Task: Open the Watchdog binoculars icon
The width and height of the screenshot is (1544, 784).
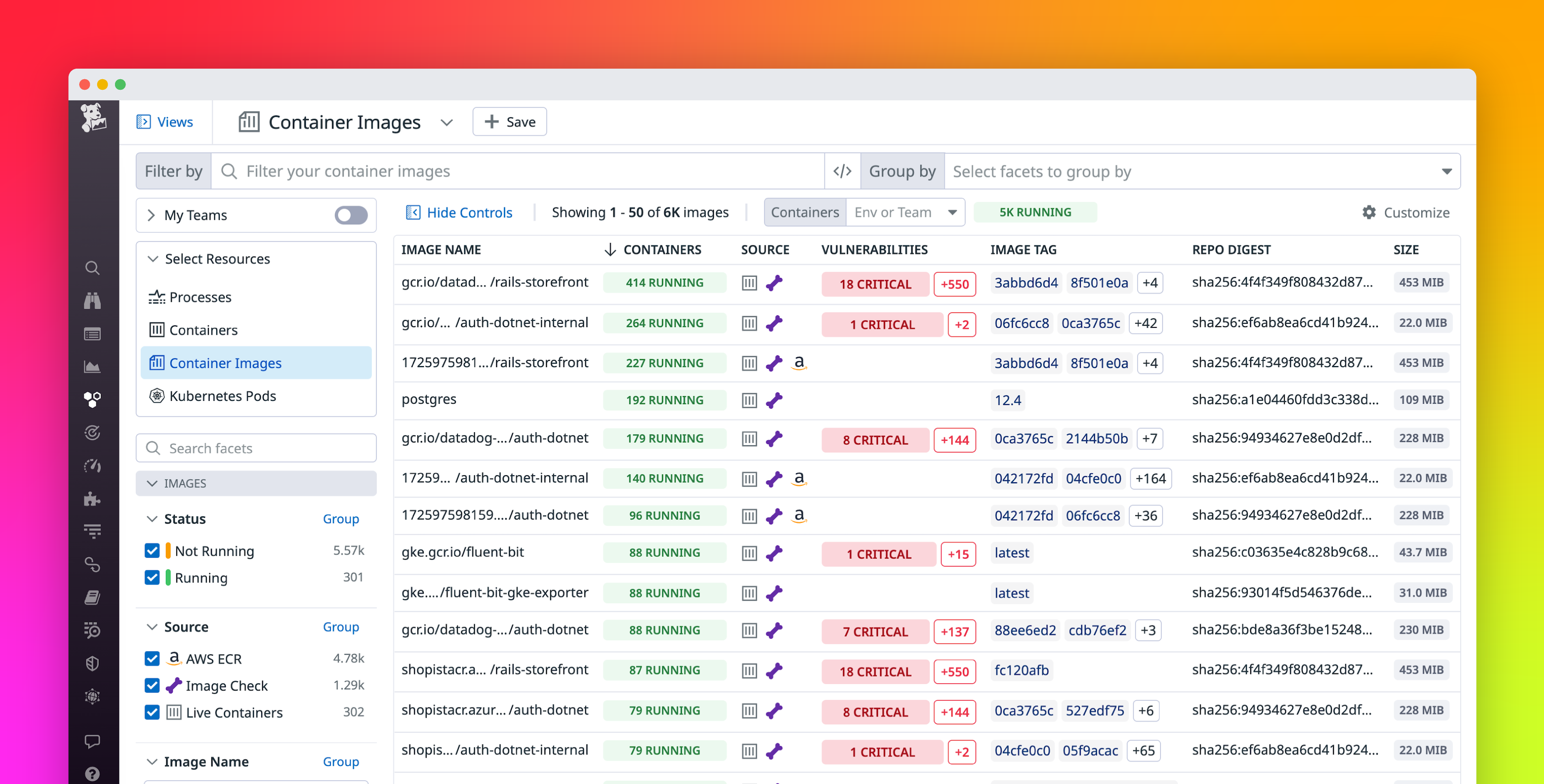Action: click(x=93, y=300)
